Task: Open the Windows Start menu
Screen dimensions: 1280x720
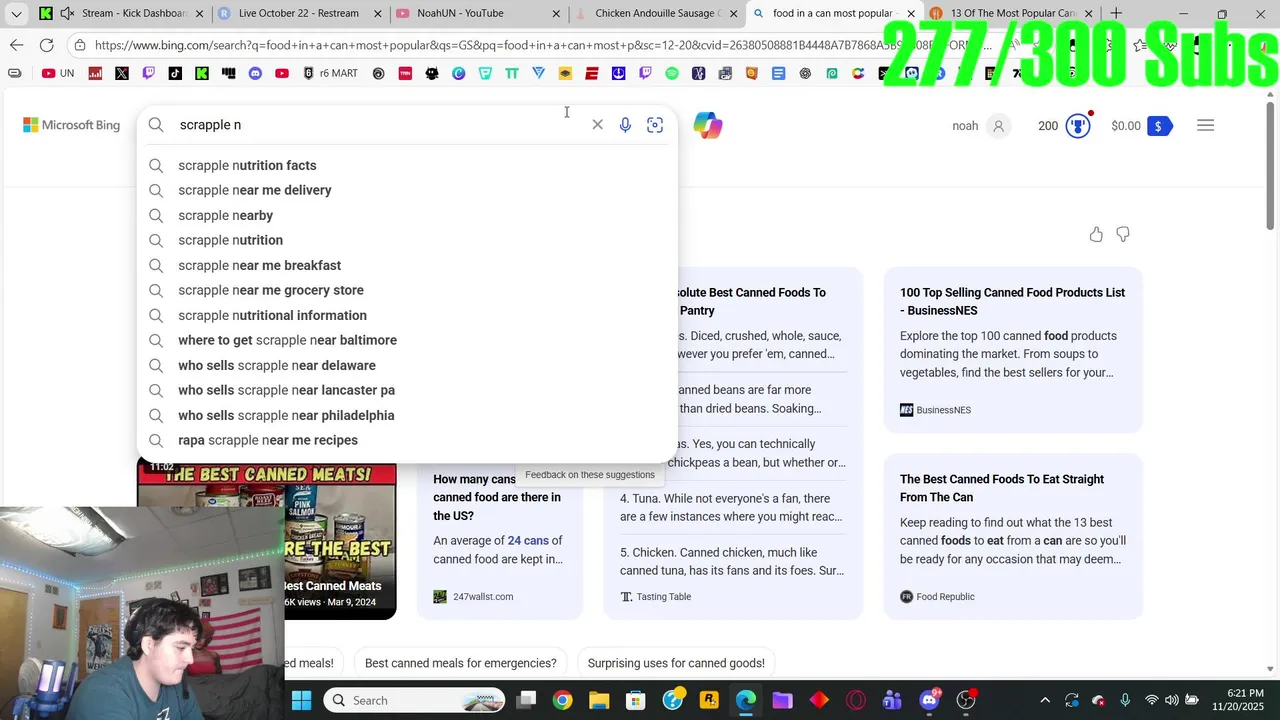Action: tap(301, 700)
